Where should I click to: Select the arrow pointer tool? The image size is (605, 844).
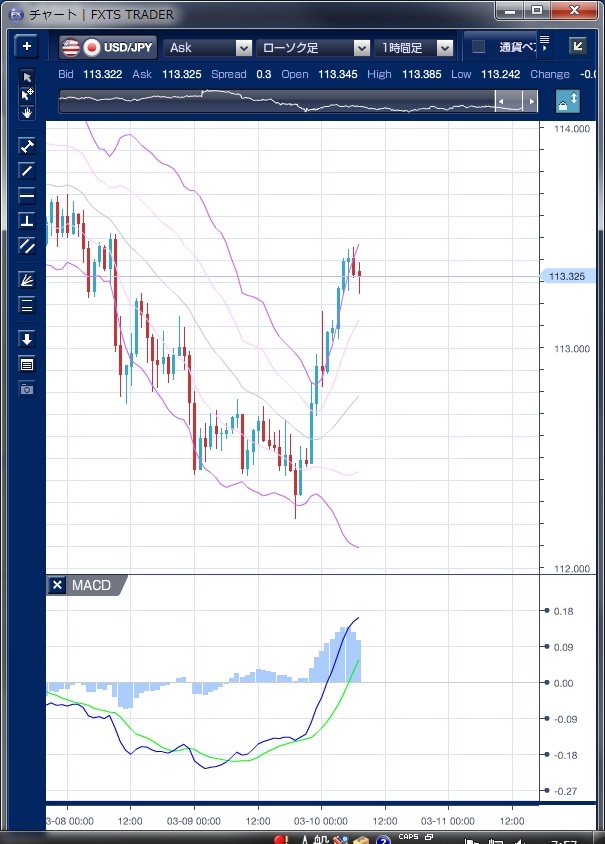coord(27,77)
